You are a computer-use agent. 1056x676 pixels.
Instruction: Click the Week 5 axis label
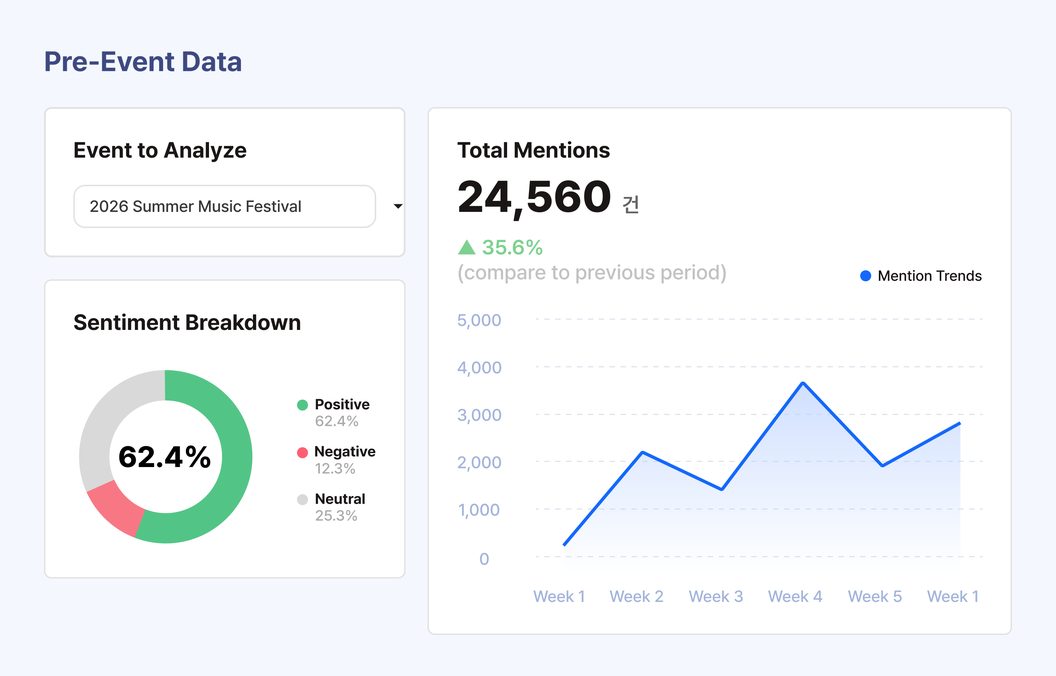(875, 597)
